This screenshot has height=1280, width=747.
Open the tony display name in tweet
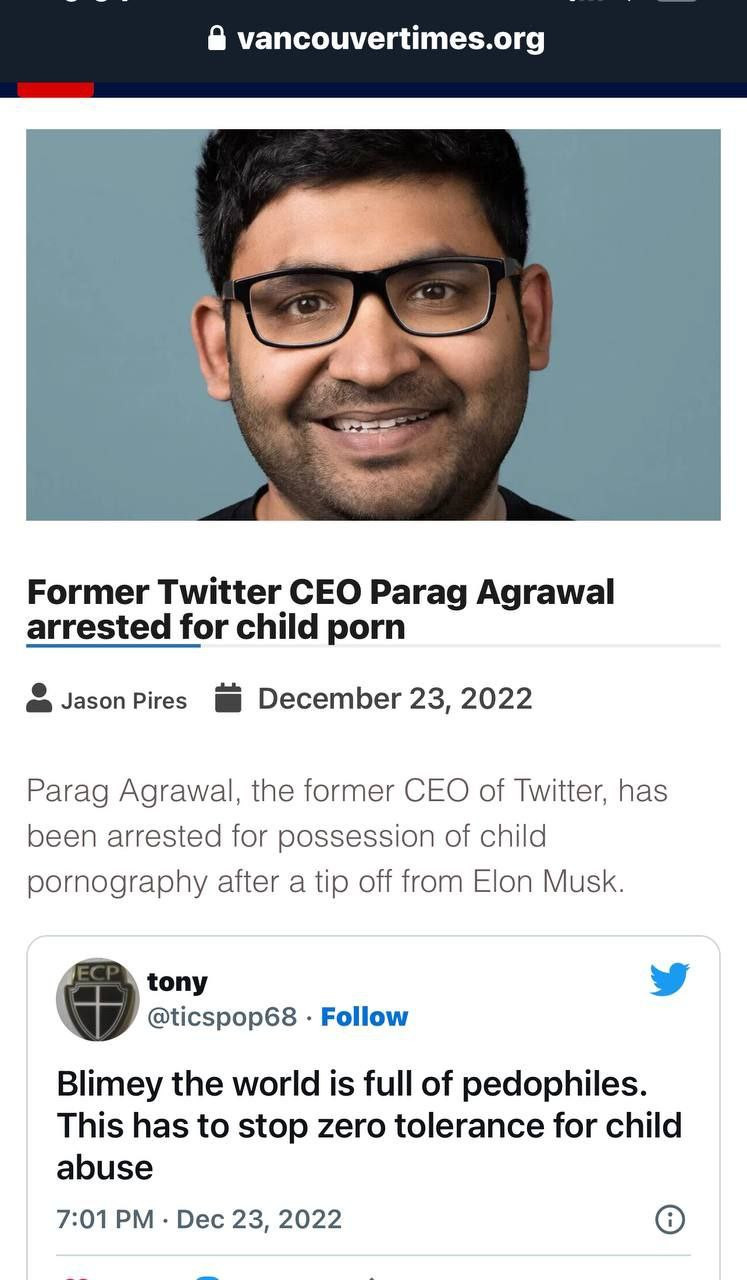pos(177,982)
